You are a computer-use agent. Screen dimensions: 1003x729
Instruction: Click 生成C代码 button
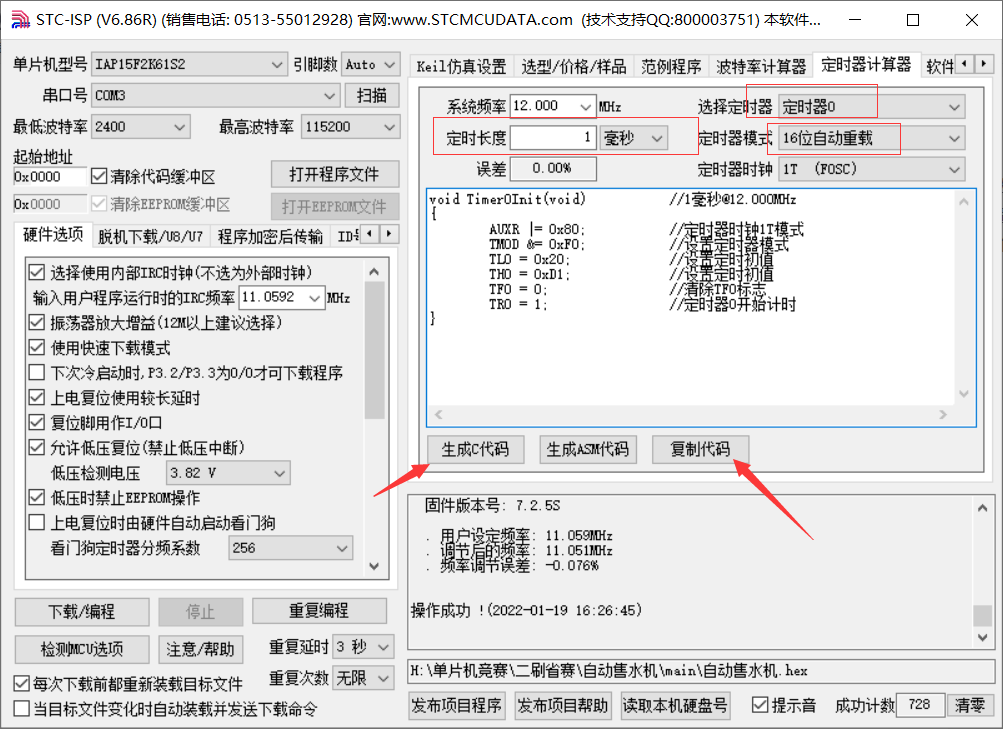point(475,450)
